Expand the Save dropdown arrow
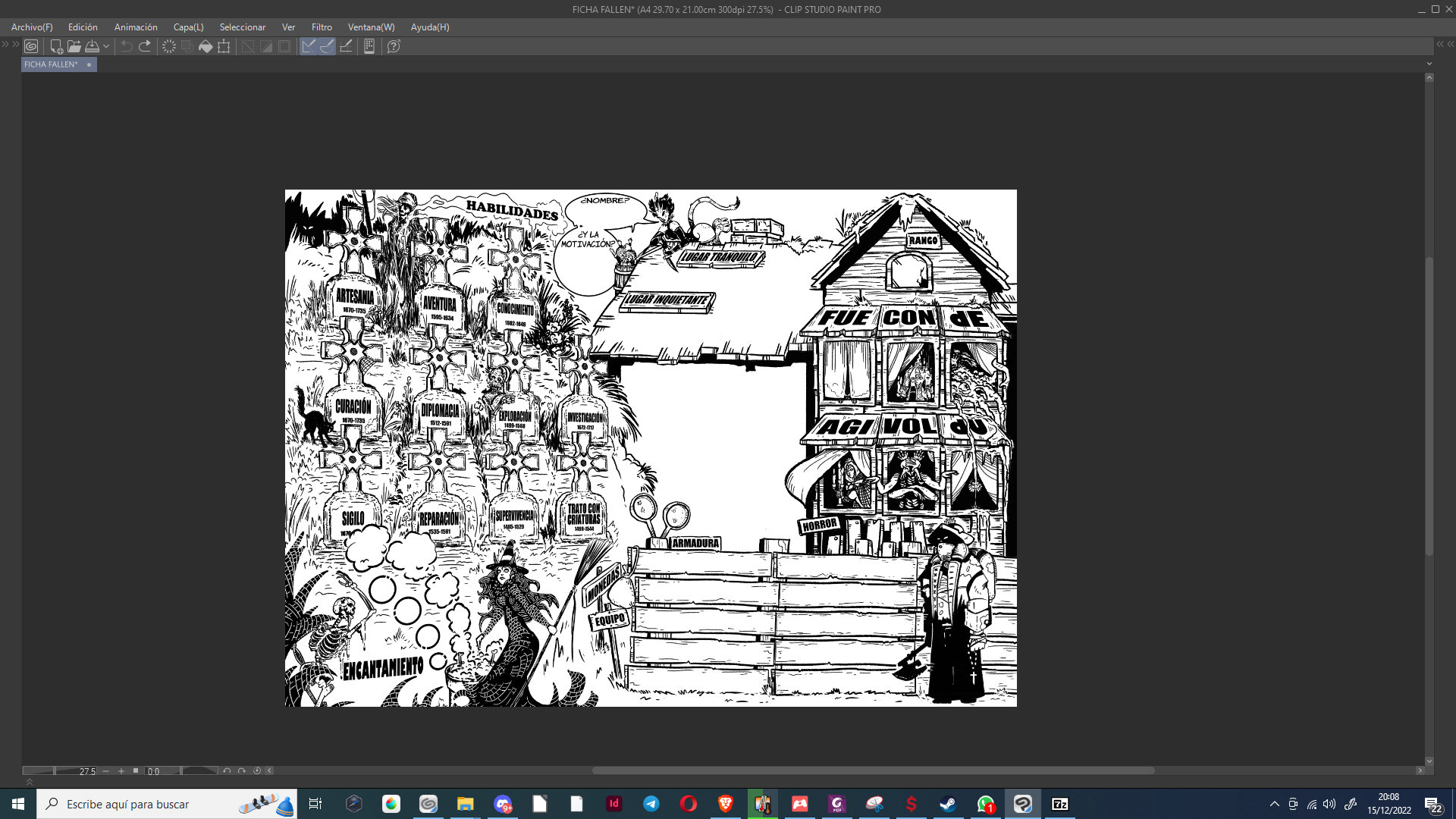Image resolution: width=1456 pixels, height=819 pixels. point(106,46)
